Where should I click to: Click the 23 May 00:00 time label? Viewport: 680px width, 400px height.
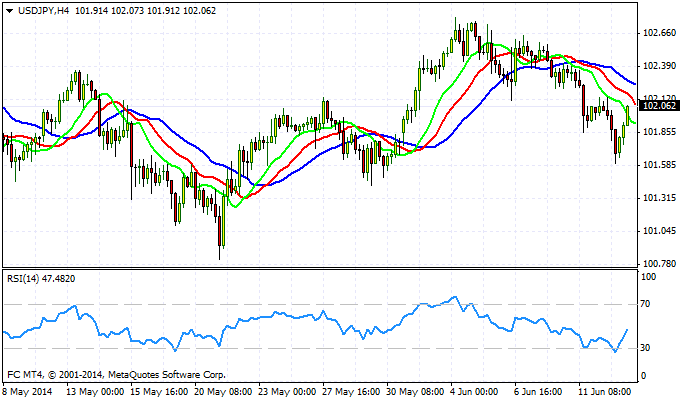[287, 392]
